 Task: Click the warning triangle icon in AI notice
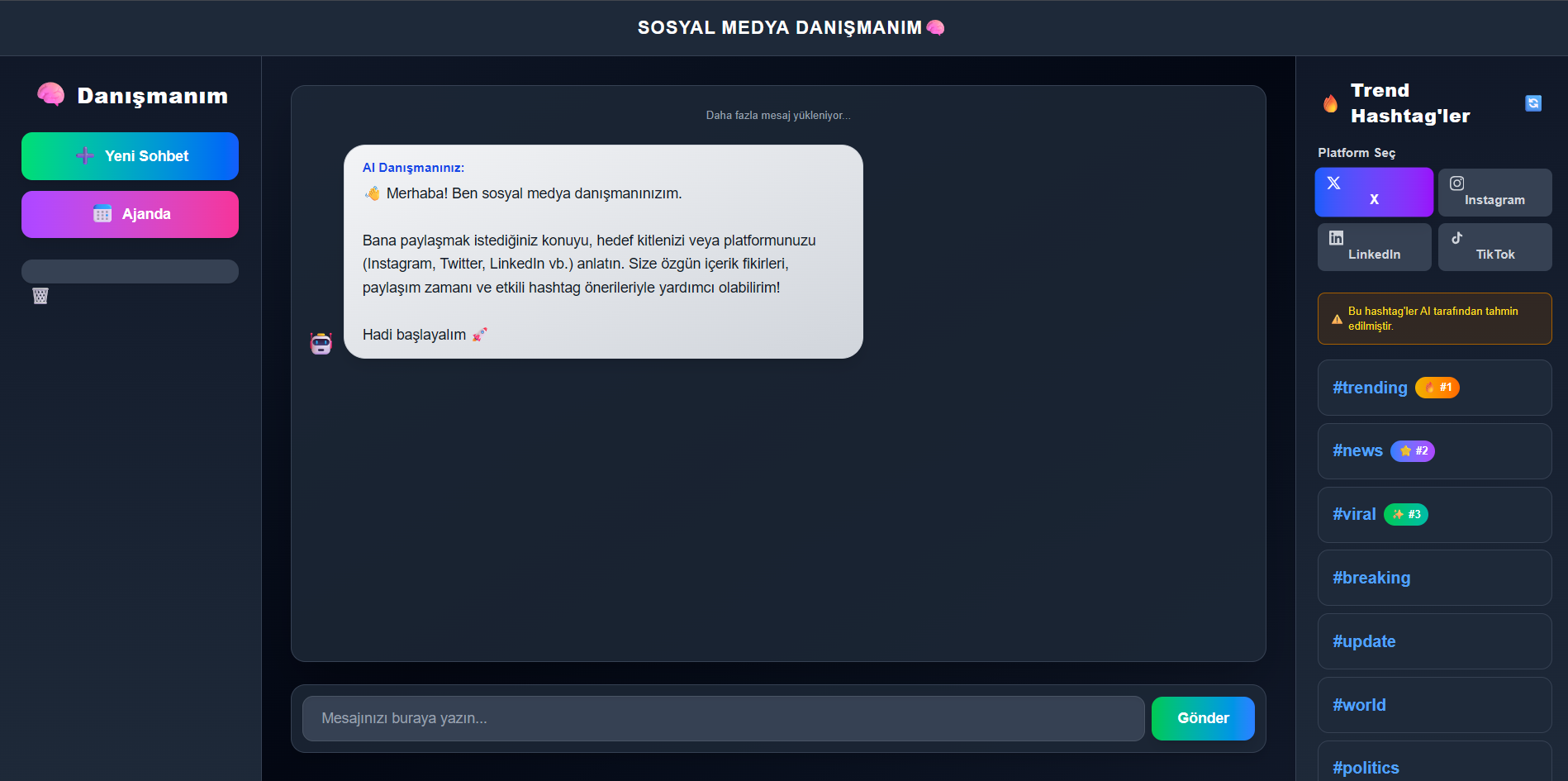1337,319
